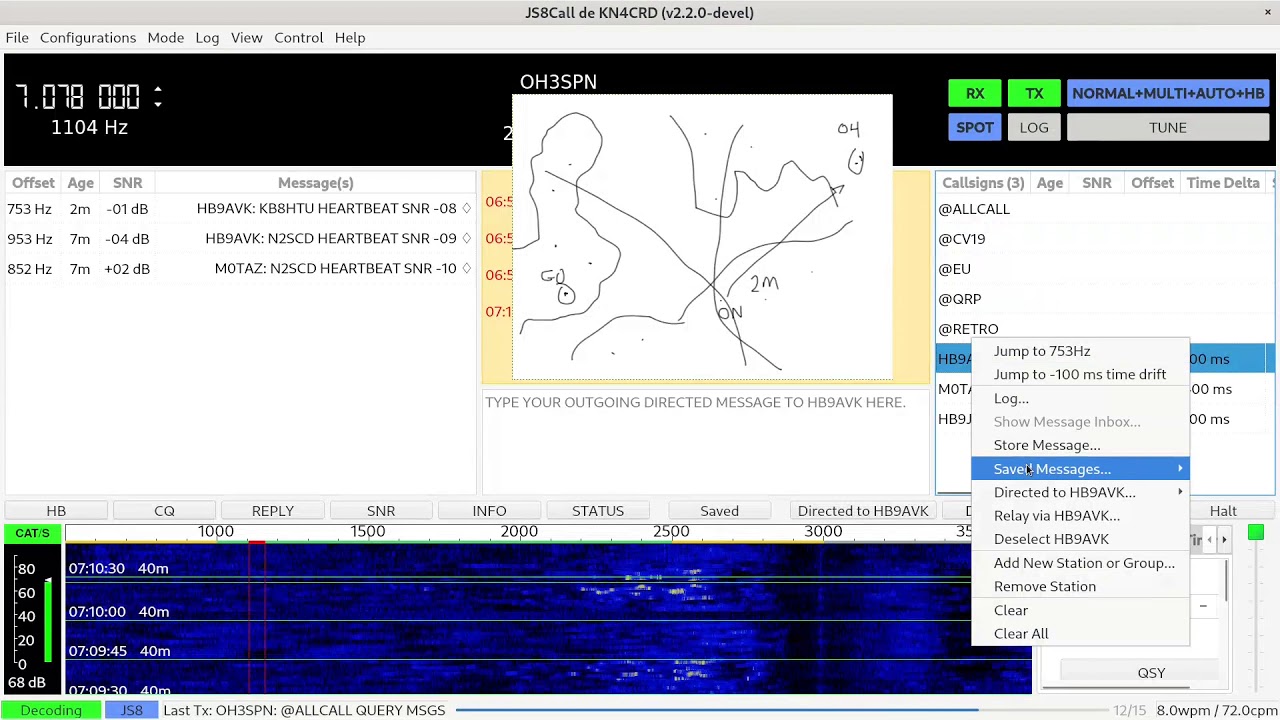Click the NORMAL+MULTI+AUTO+HB mode button

(1168, 93)
